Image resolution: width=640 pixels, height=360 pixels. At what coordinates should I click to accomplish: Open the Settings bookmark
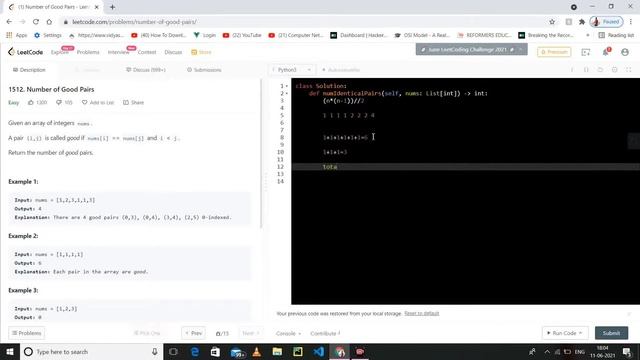[48, 35]
